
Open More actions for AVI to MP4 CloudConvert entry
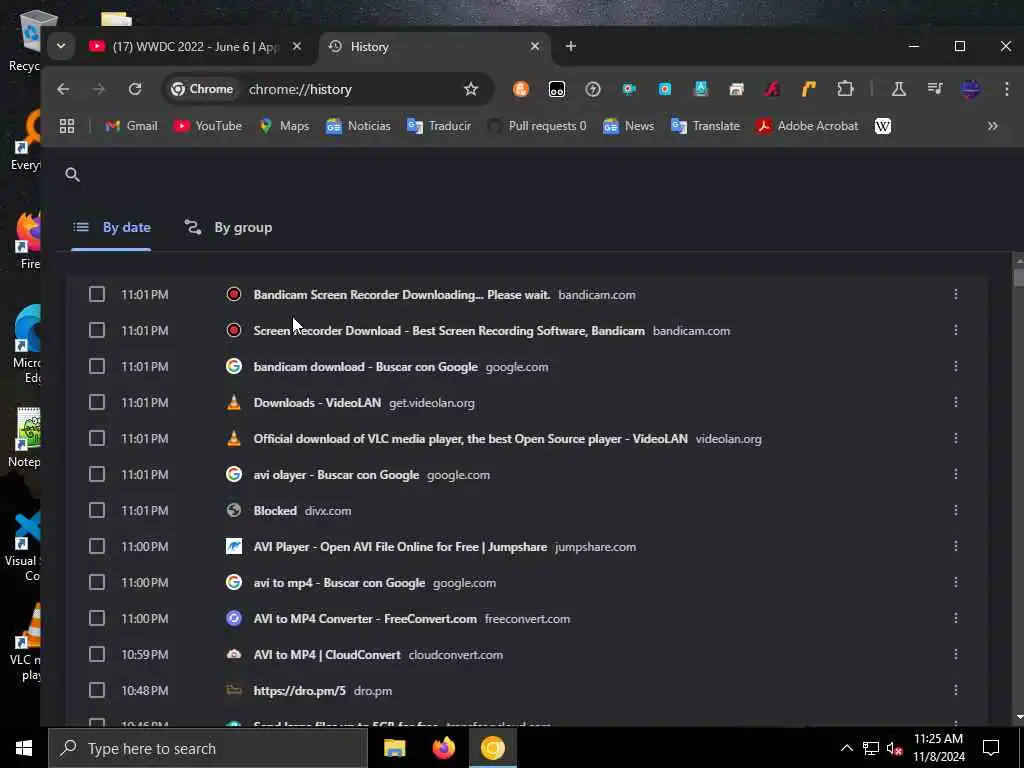pyautogui.click(x=955, y=654)
